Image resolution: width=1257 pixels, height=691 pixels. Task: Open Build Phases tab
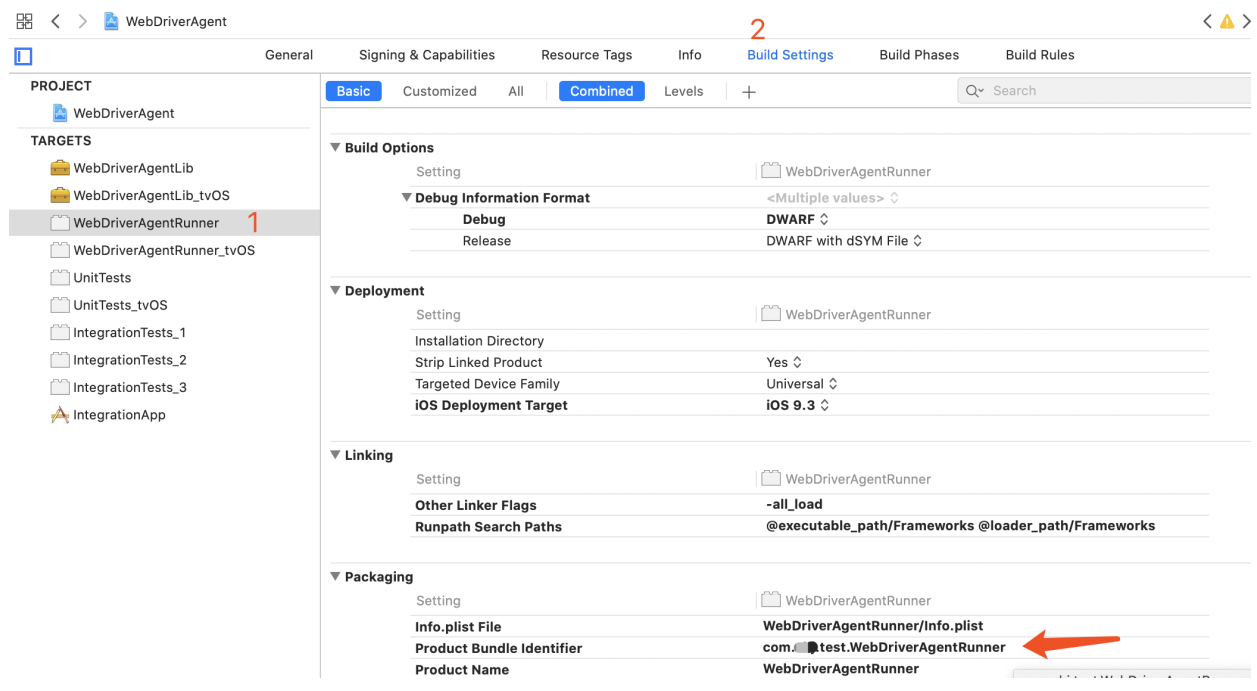tap(919, 55)
